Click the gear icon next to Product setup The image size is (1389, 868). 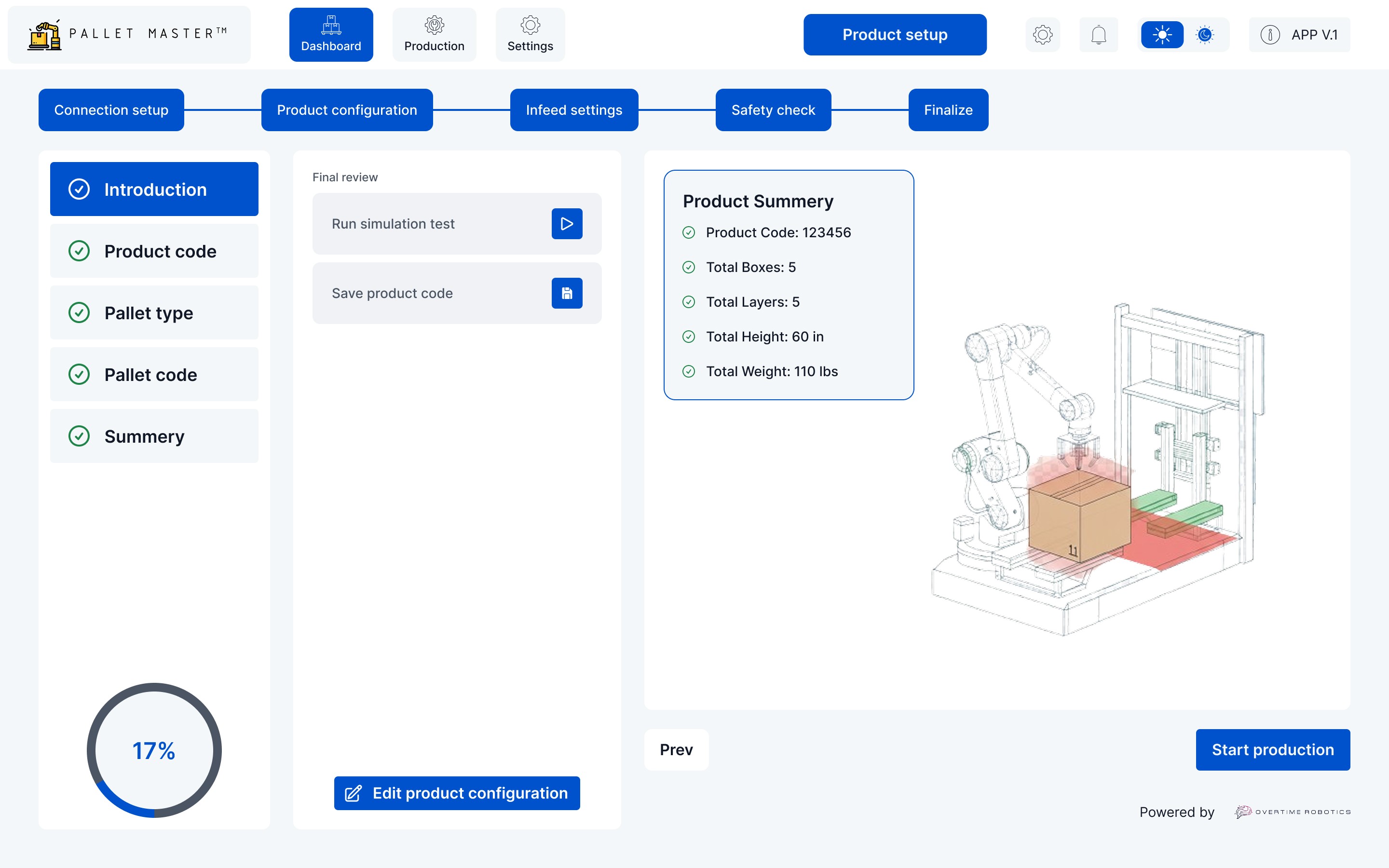pyautogui.click(x=1042, y=34)
